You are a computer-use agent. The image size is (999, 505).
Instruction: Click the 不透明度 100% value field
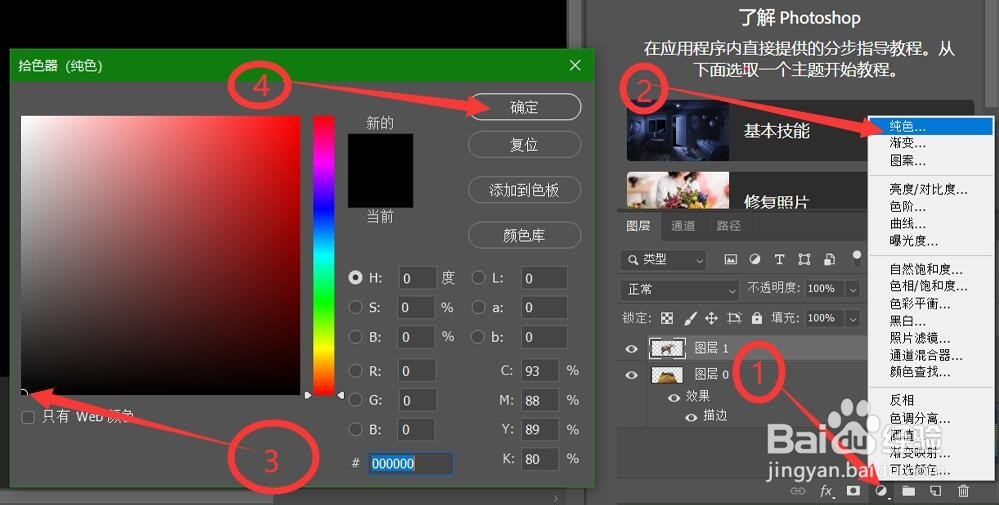[824, 289]
